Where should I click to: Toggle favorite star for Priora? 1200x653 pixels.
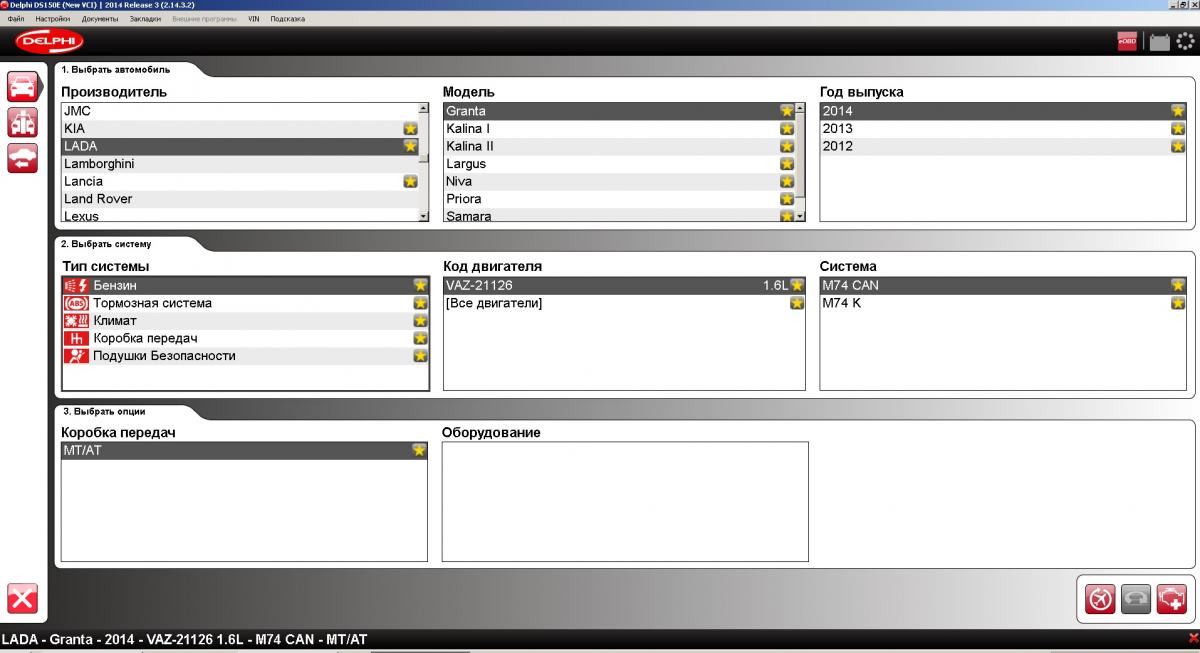coord(787,199)
